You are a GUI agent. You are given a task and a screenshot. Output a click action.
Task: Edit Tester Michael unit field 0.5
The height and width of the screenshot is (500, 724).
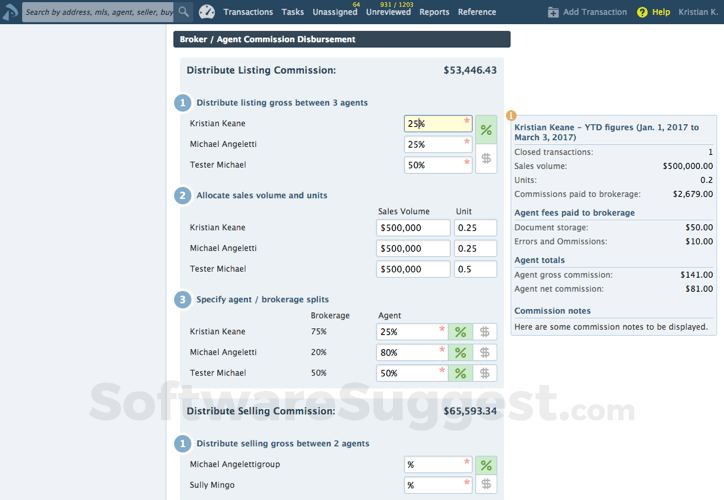tap(475, 269)
